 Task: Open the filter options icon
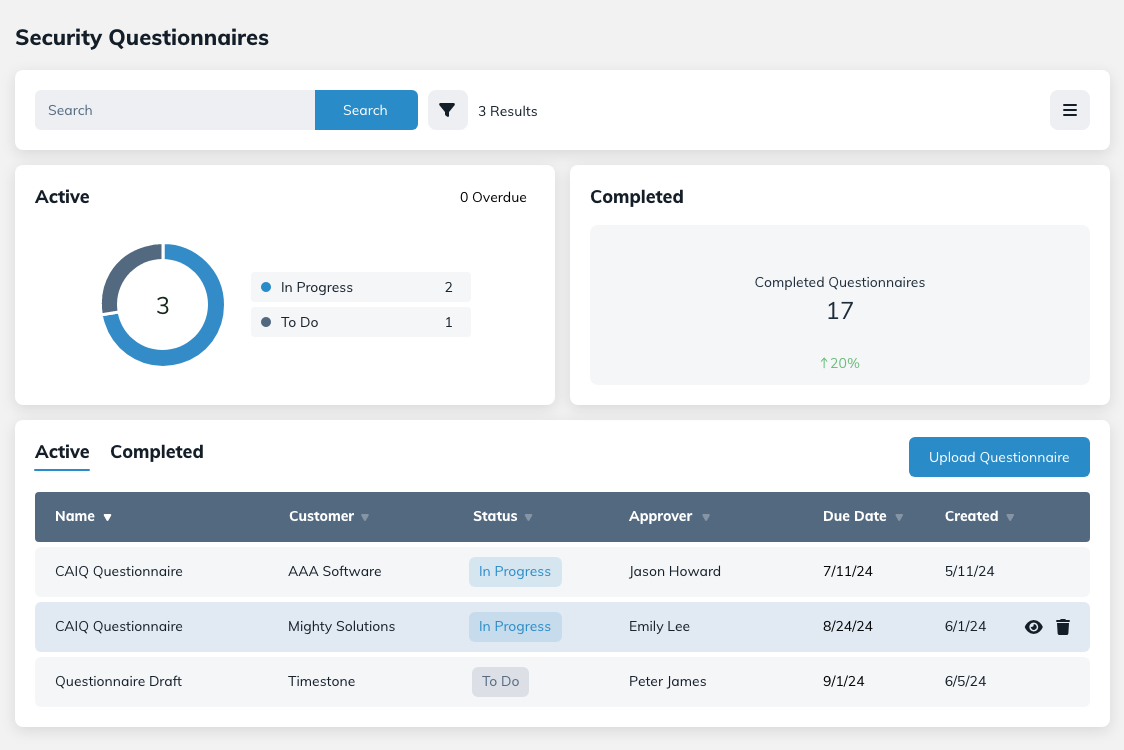(x=447, y=110)
